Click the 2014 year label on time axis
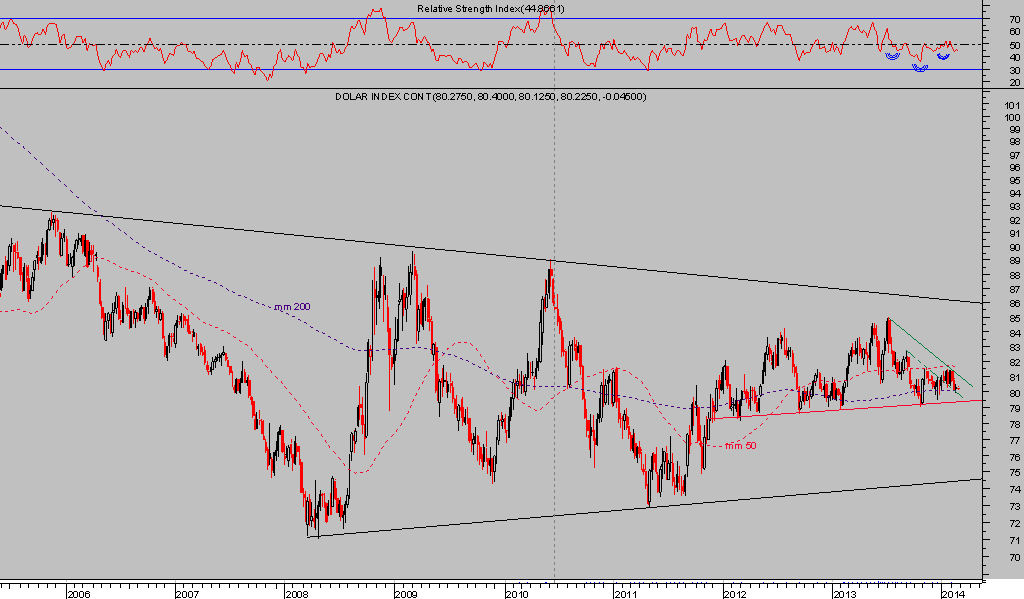The width and height of the screenshot is (1024, 599). point(953,593)
